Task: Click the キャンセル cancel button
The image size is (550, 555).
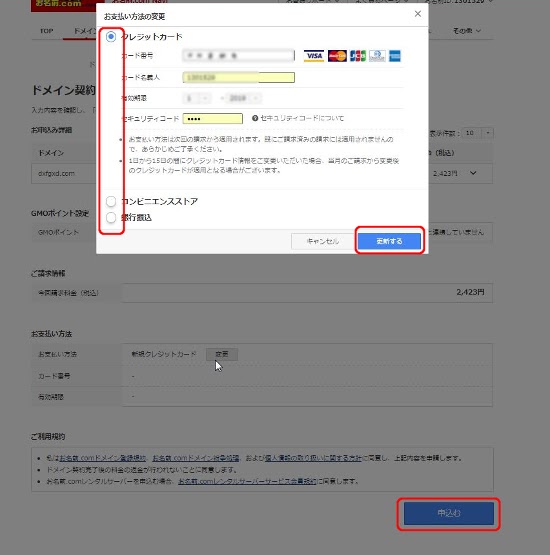Action: [322, 241]
